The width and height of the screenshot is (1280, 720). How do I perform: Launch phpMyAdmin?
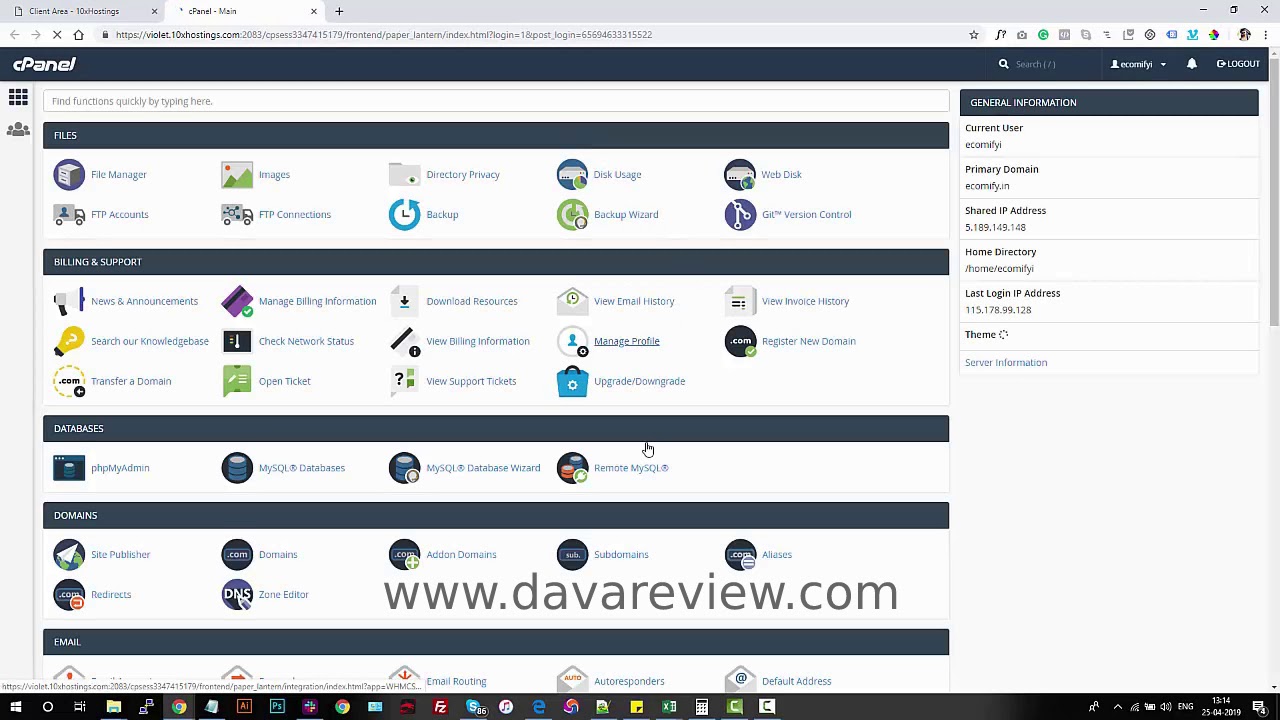pyautogui.click(x=120, y=468)
